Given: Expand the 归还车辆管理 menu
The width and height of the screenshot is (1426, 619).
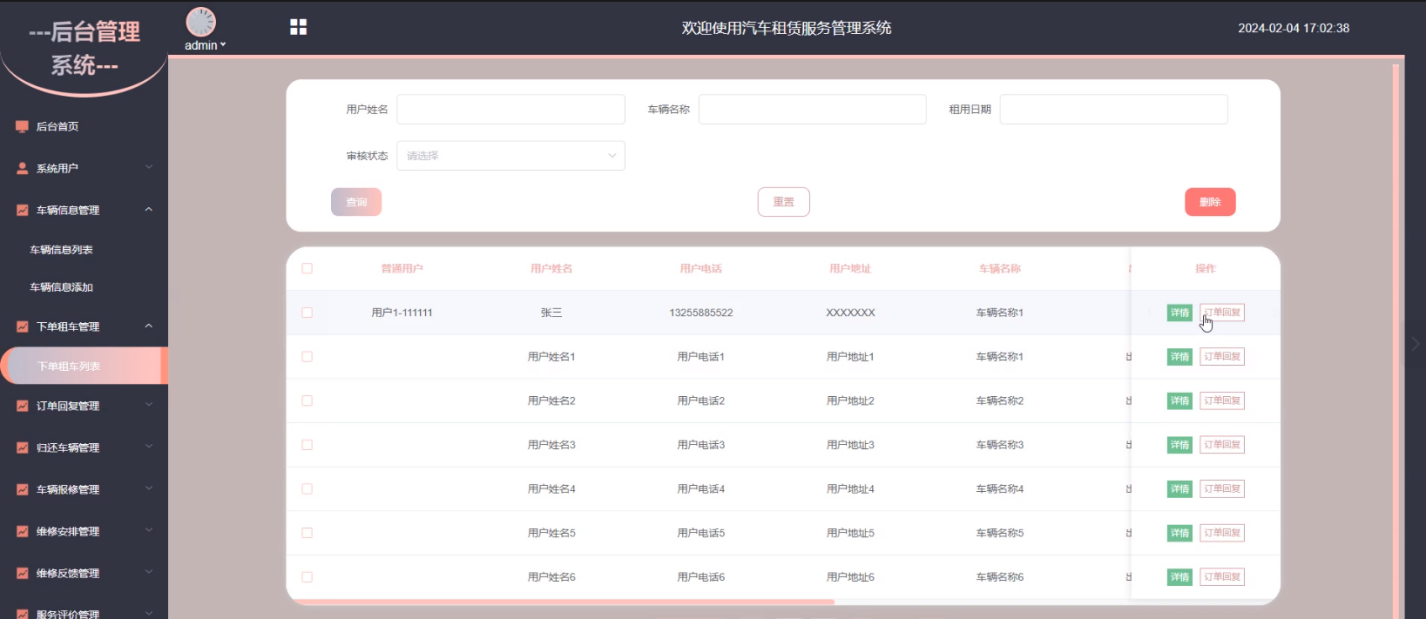Looking at the screenshot, I should click(149, 448).
